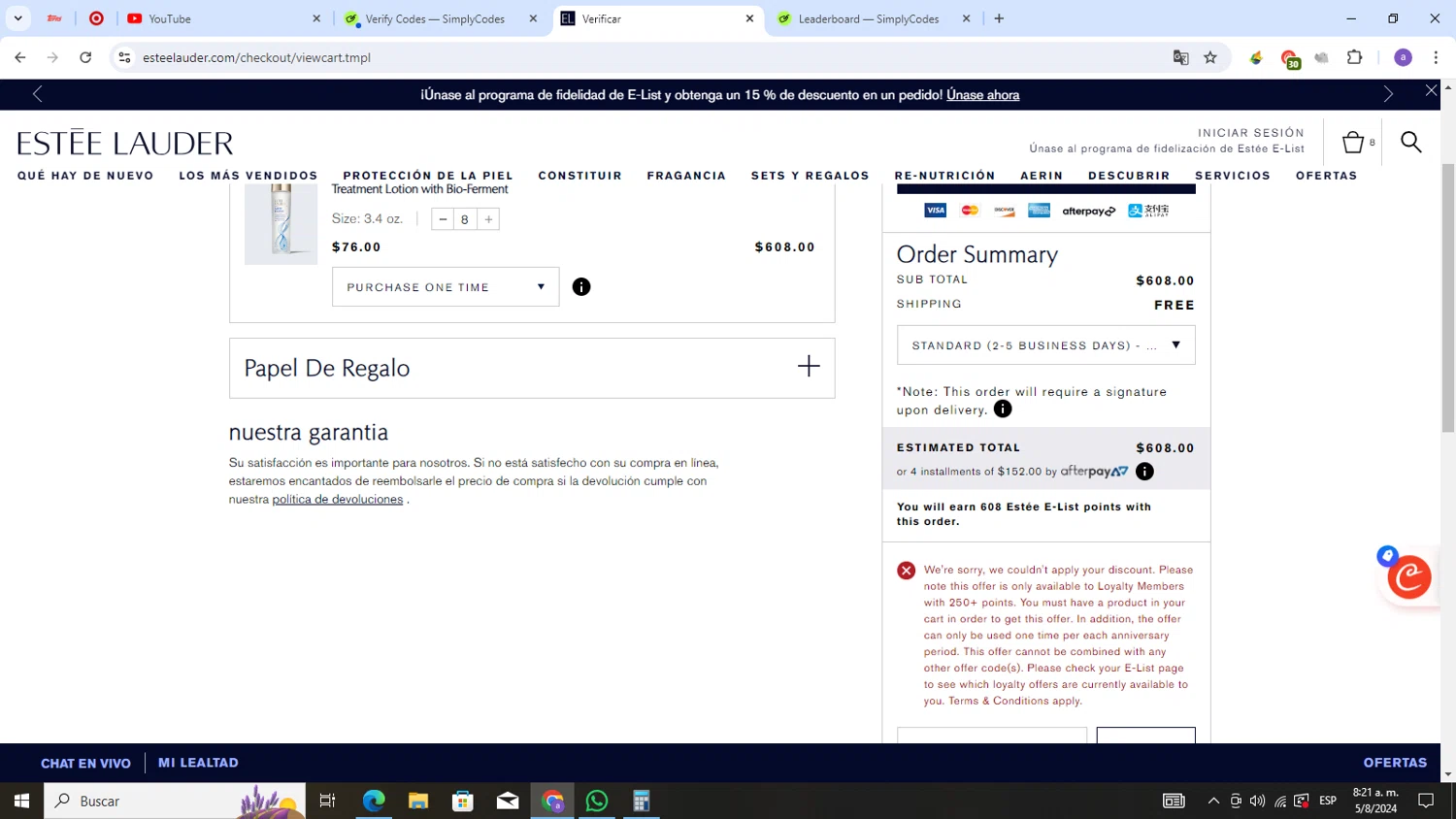Open the DESCUBRIR menu
The image size is (1456, 819).
(1129, 176)
